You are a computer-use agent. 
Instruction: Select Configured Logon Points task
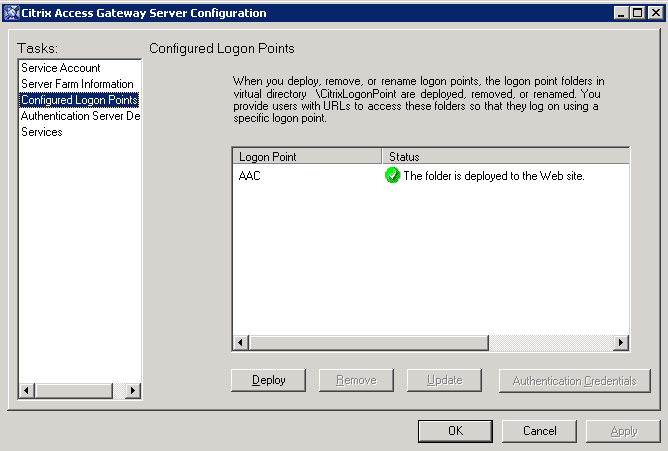(x=79, y=100)
